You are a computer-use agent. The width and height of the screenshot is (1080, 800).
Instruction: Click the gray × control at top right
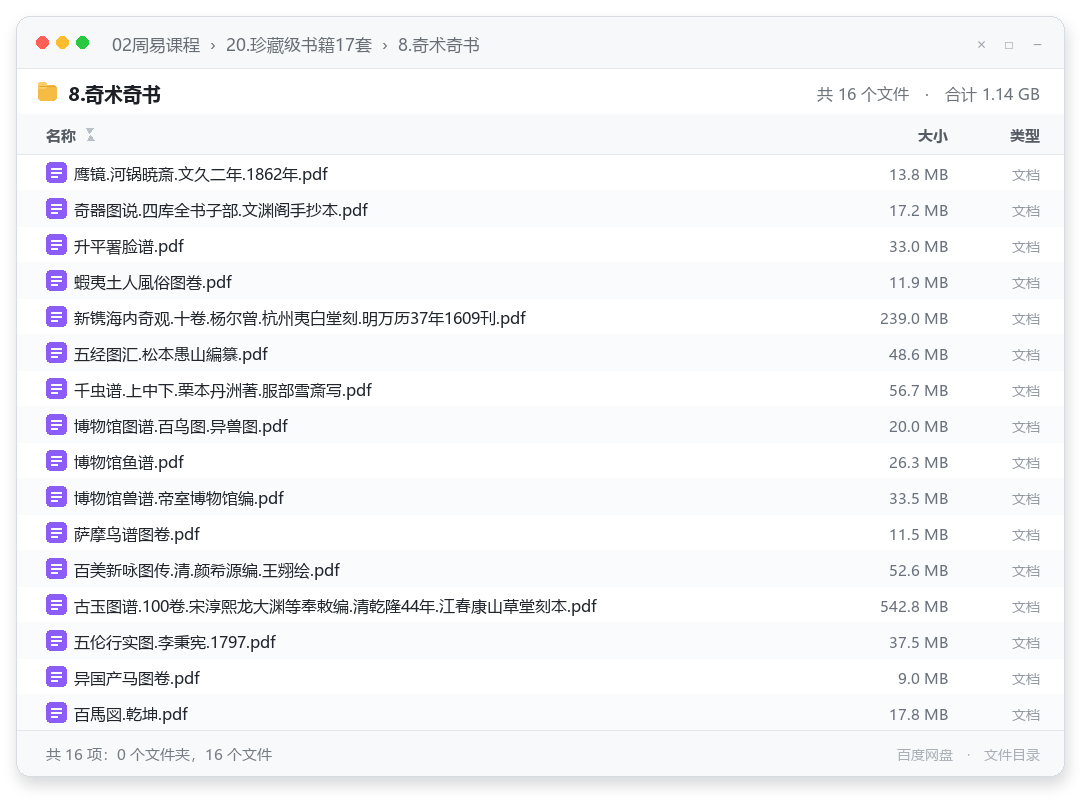[x=982, y=45]
